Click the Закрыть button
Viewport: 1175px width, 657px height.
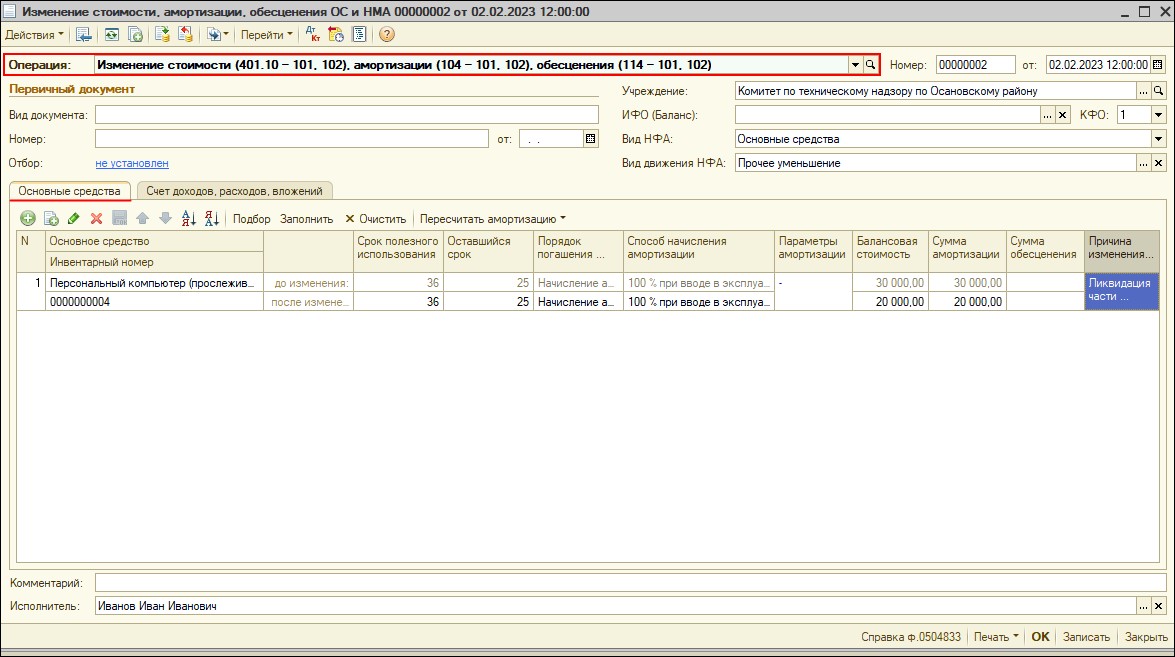tap(1146, 637)
